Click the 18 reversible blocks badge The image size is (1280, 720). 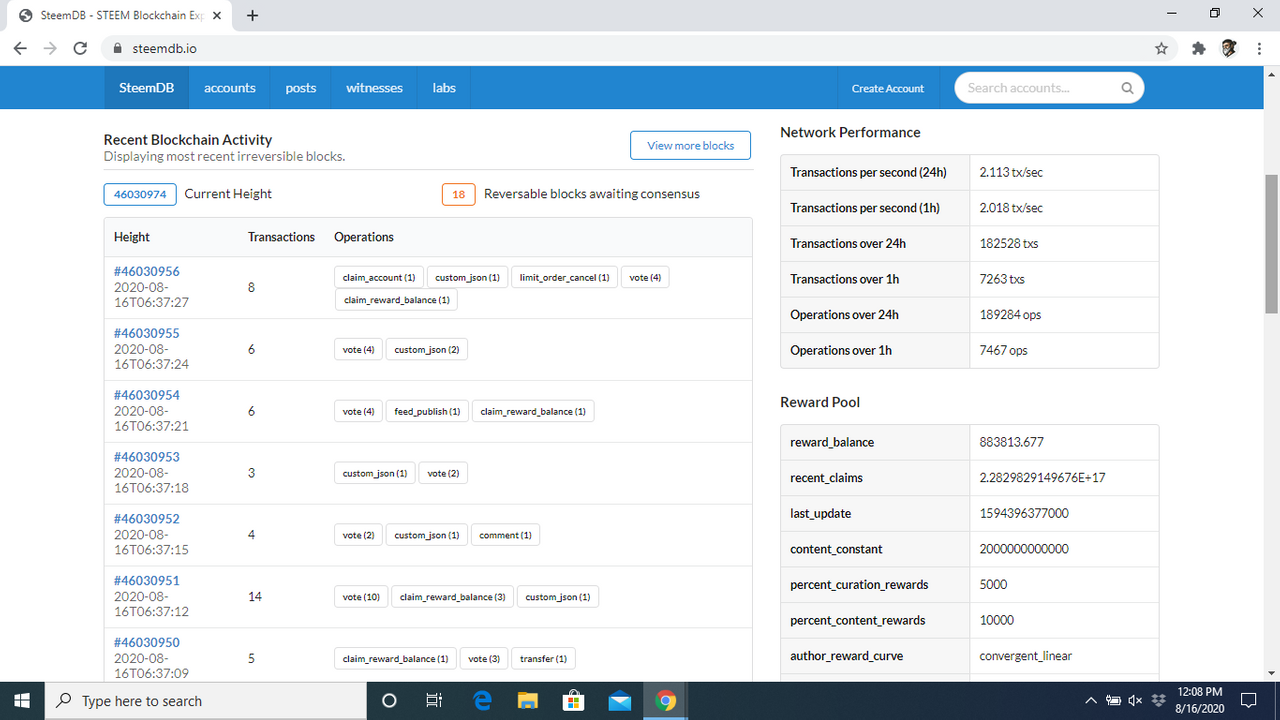458,194
